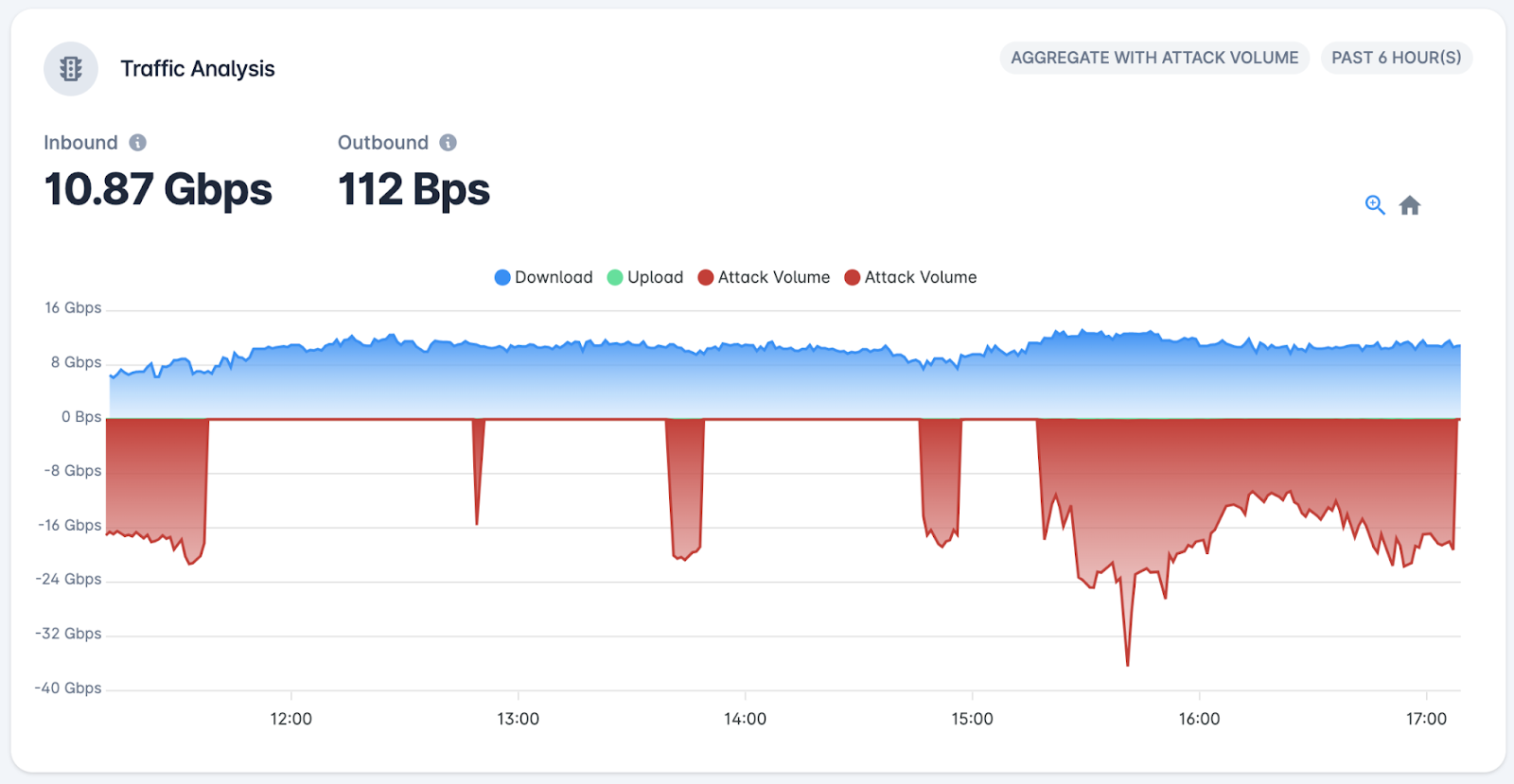Image resolution: width=1514 pixels, height=784 pixels.
Task: Click the traffic light icon beside Traffic Analysis
Action: [x=71, y=69]
